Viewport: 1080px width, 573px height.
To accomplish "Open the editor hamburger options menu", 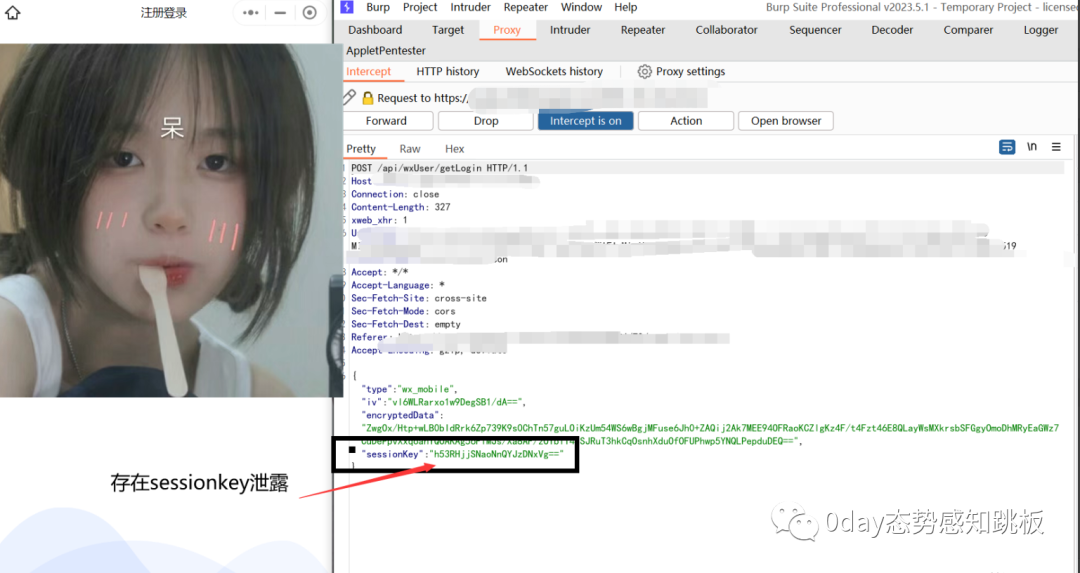I will [x=1056, y=147].
